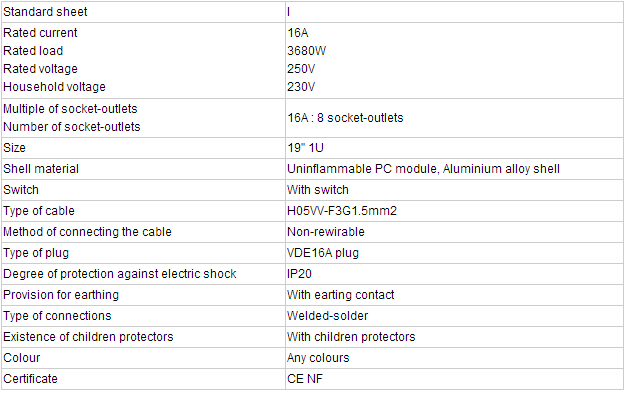Click the '230V' household voltage value

pos(301,87)
